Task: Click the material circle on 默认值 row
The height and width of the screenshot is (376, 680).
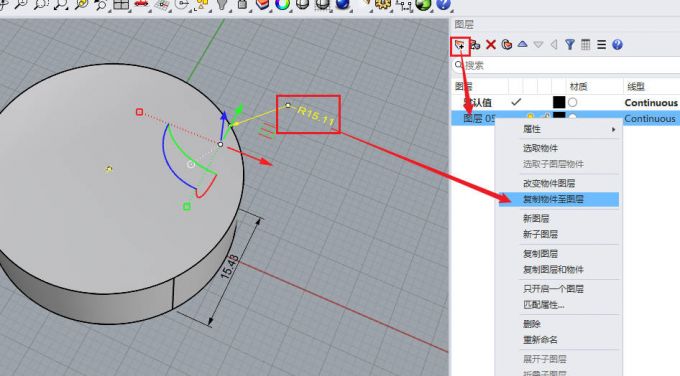Action: tap(572, 102)
